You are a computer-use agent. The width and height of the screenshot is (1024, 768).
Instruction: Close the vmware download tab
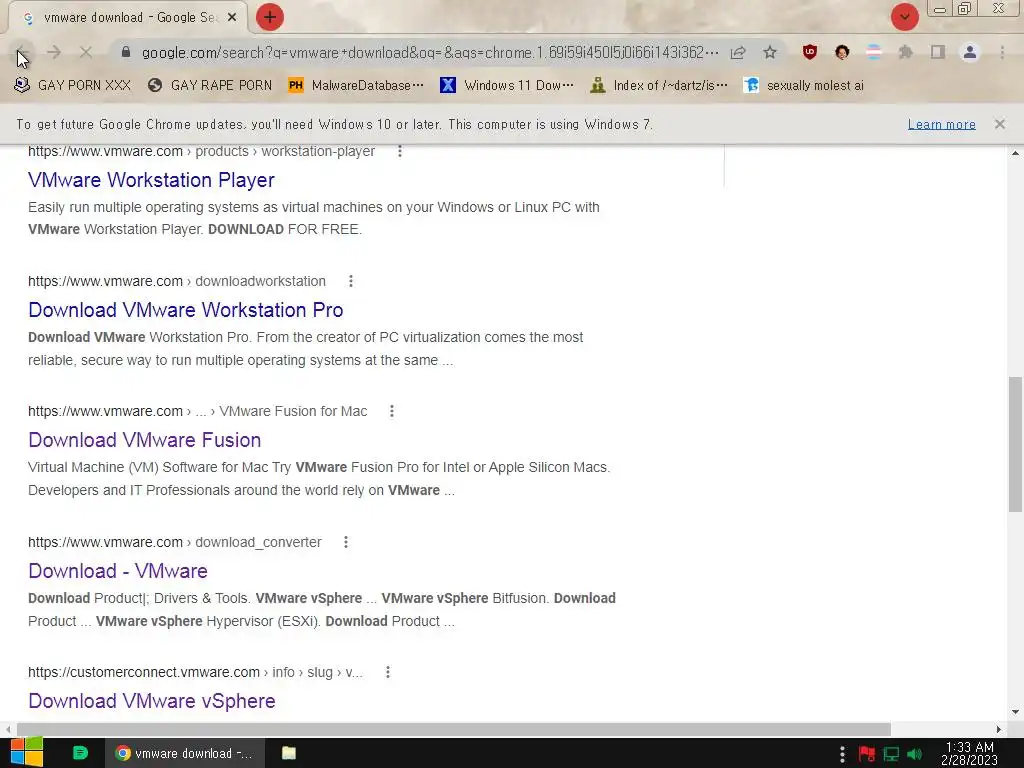click(232, 18)
